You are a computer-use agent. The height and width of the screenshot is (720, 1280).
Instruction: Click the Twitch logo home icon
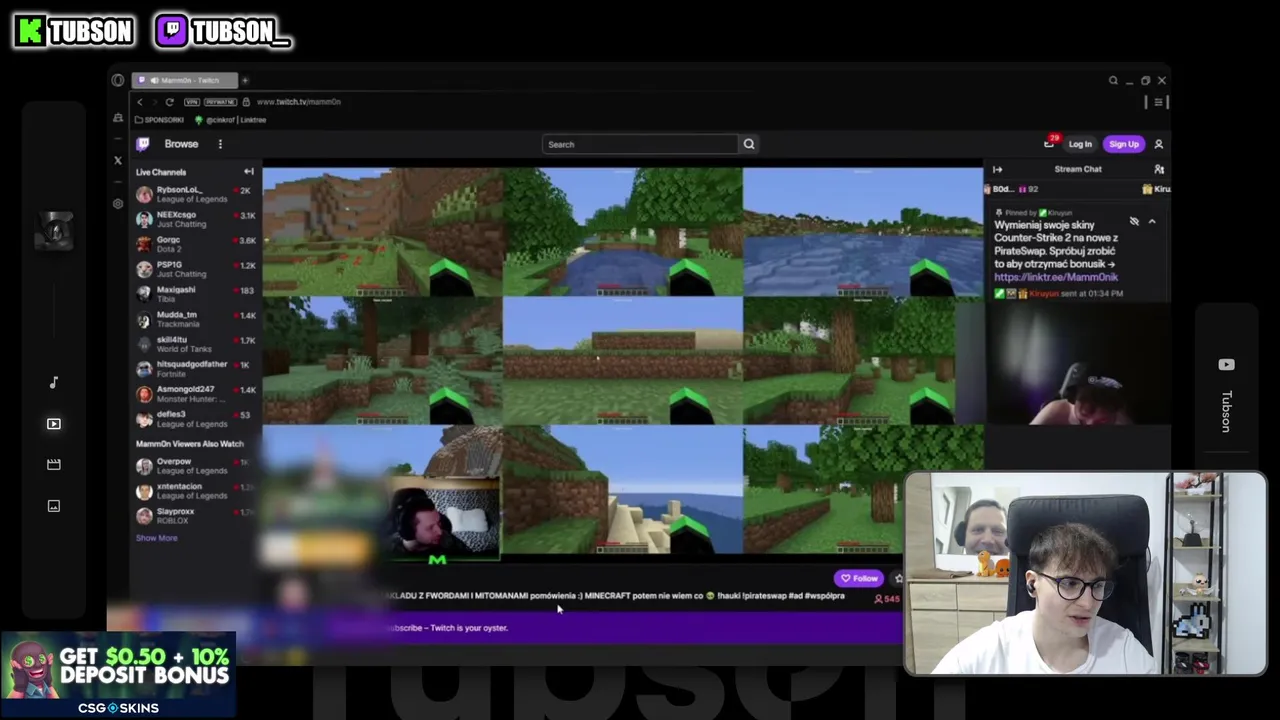143,144
